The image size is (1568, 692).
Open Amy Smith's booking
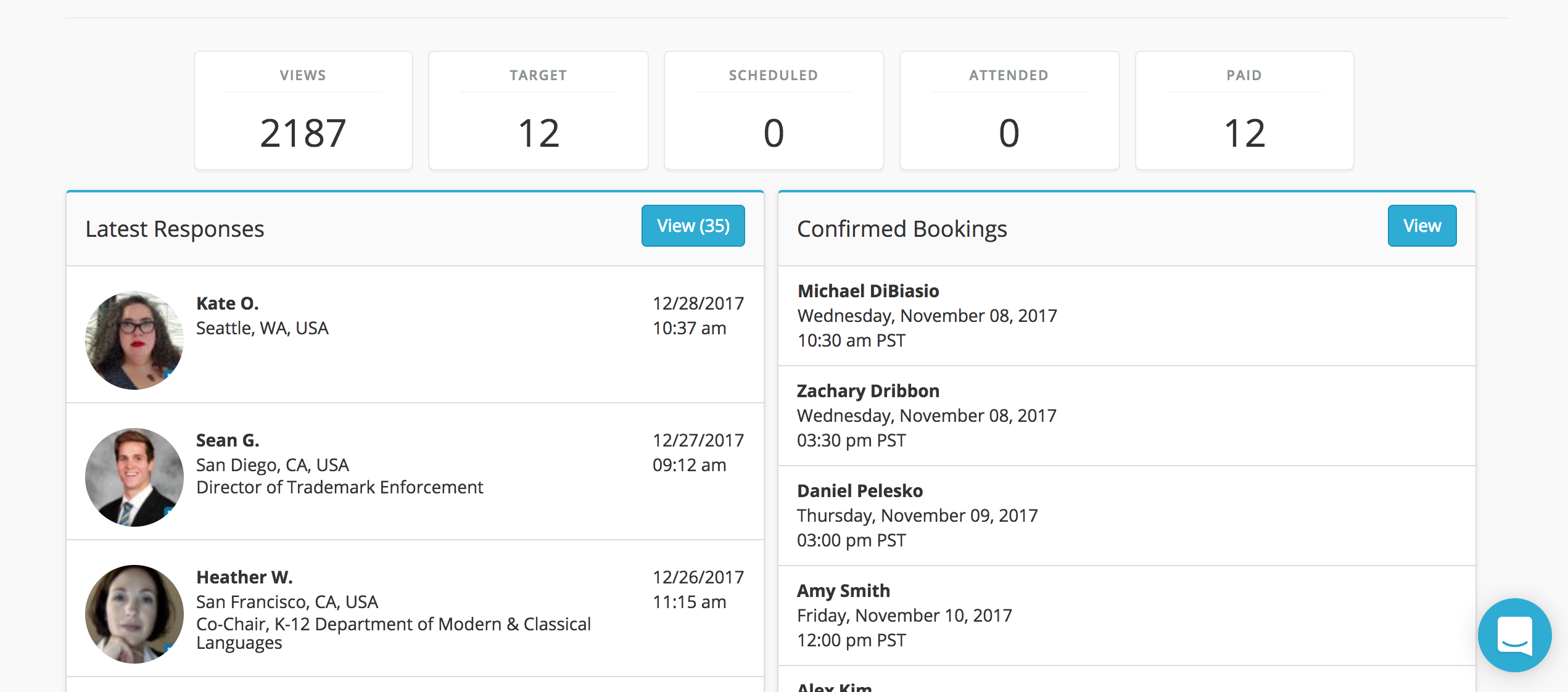click(x=843, y=591)
